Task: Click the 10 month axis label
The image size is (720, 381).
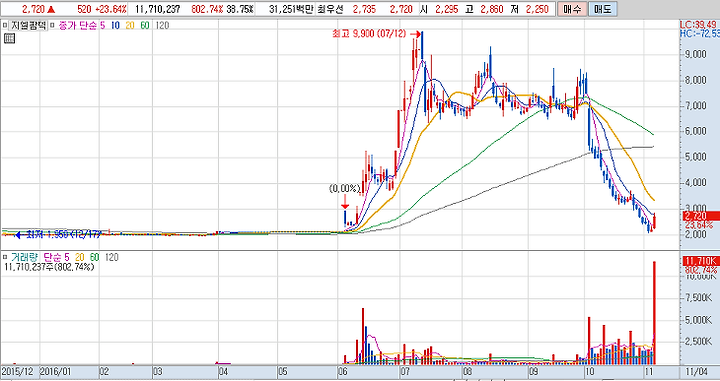Action: pos(589,371)
